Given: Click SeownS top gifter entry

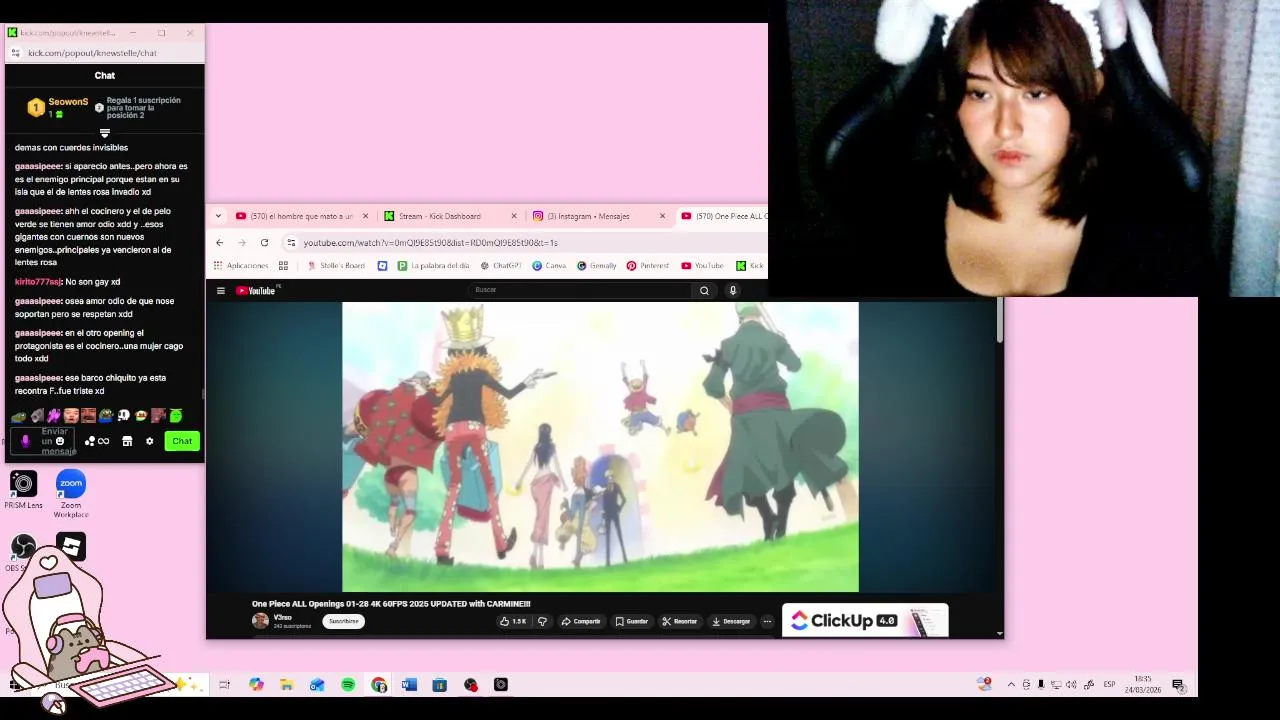Looking at the screenshot, I should [58, 107].
